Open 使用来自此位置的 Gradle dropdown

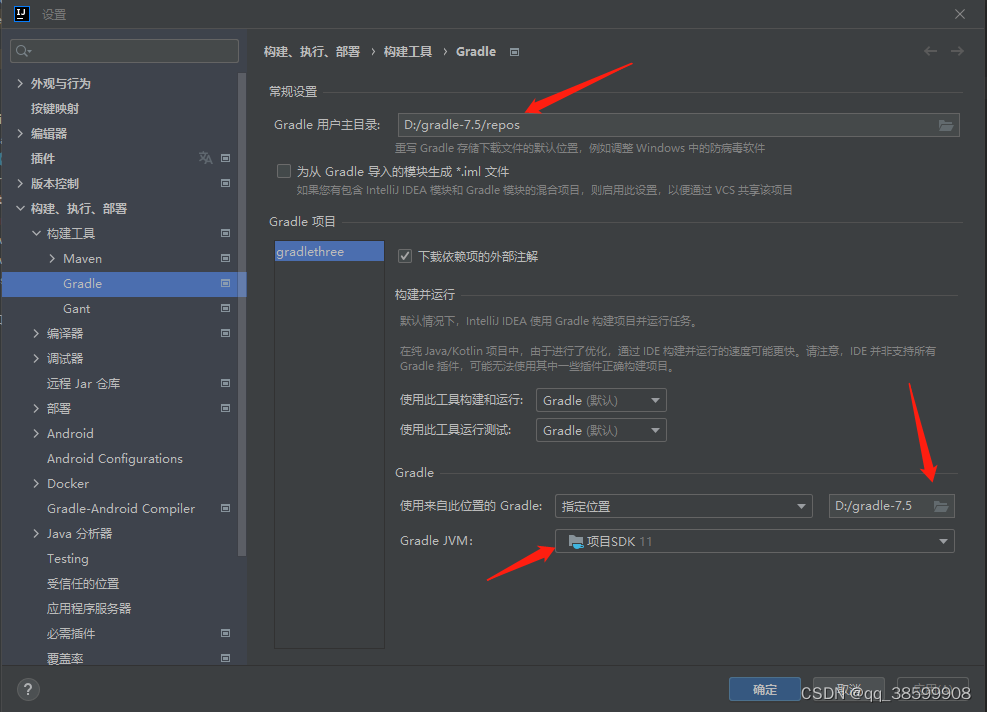[x=684, y=506]
